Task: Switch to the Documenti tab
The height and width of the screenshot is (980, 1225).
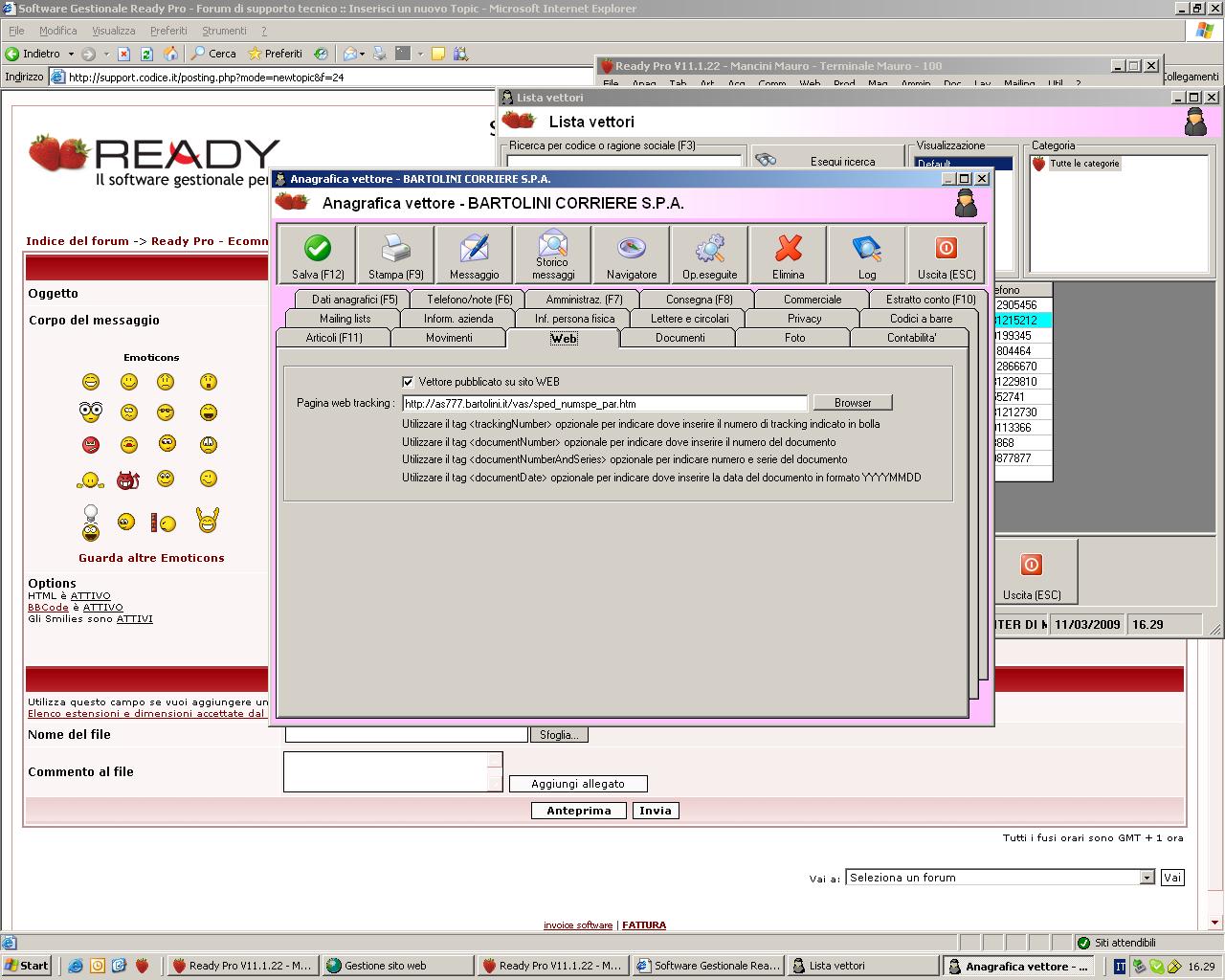Action: click(x=679, y=338)
